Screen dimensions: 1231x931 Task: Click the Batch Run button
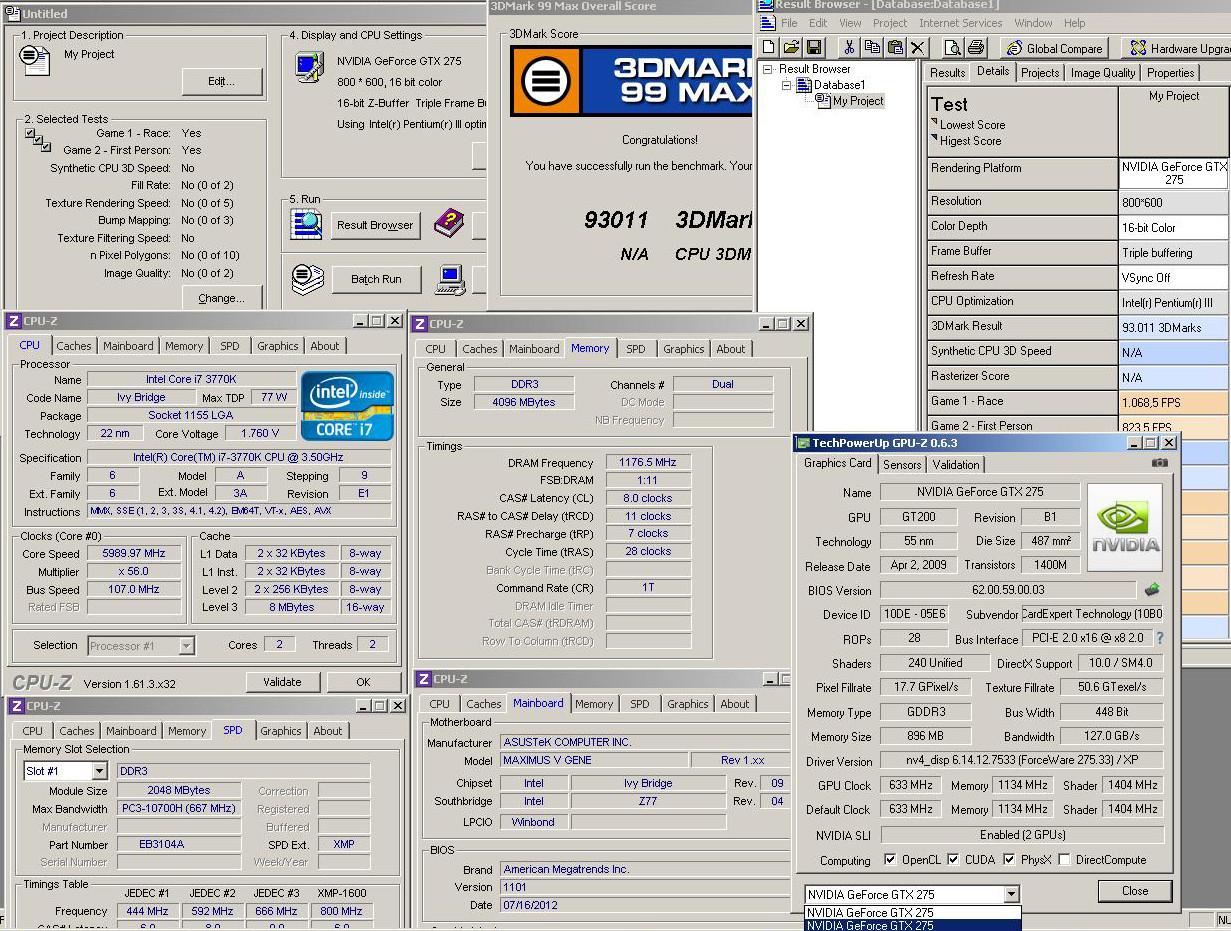375,279
